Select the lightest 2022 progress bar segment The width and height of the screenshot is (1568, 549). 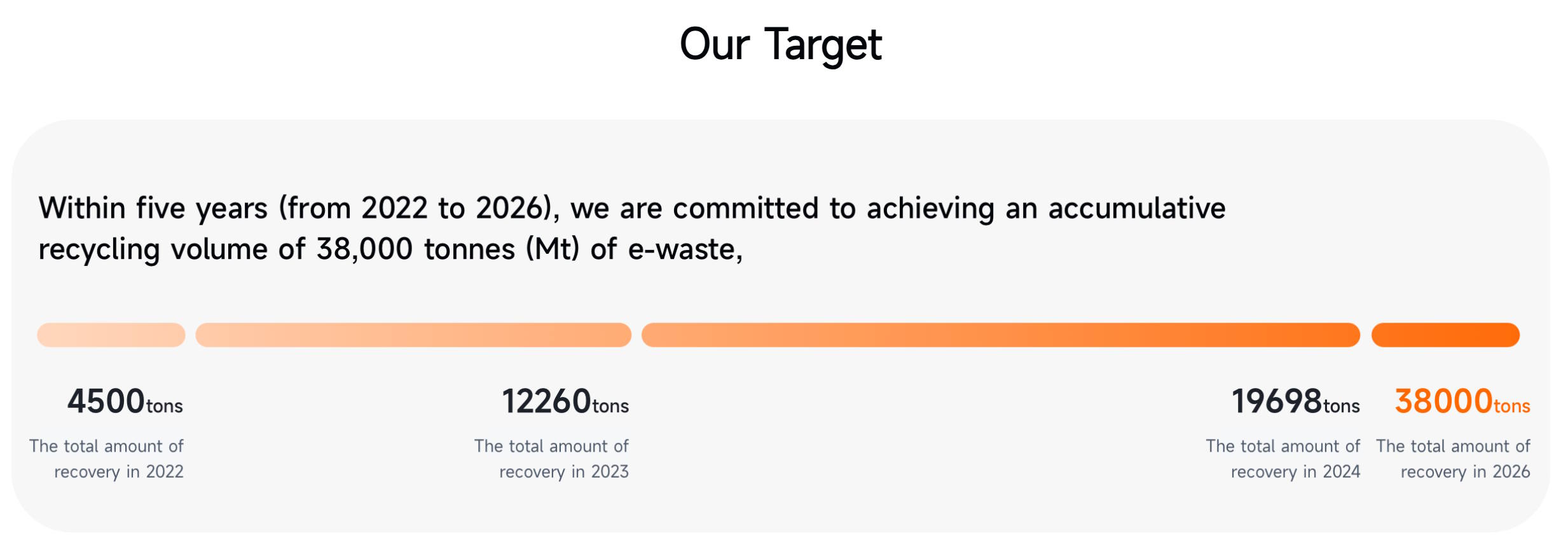tap(111, 335)
